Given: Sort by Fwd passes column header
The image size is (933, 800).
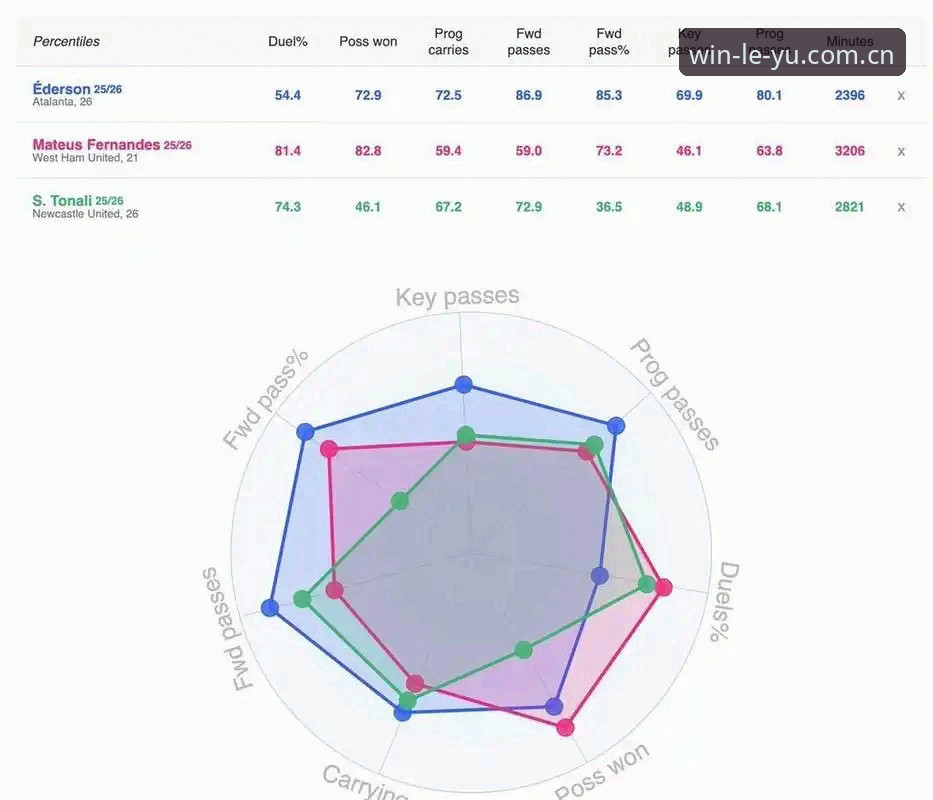Looking at the screenshot, I should tap(528, 42).
